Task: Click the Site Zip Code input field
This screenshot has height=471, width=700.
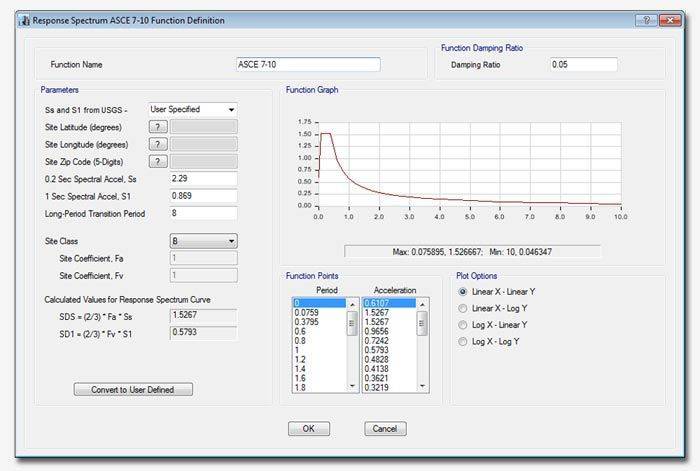Action: pyautogui.click(x=204, y=161)
